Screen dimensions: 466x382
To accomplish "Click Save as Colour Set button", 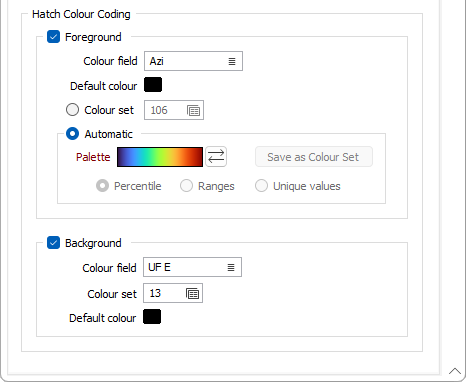I will pyautogui.click(x=314, y=157).
